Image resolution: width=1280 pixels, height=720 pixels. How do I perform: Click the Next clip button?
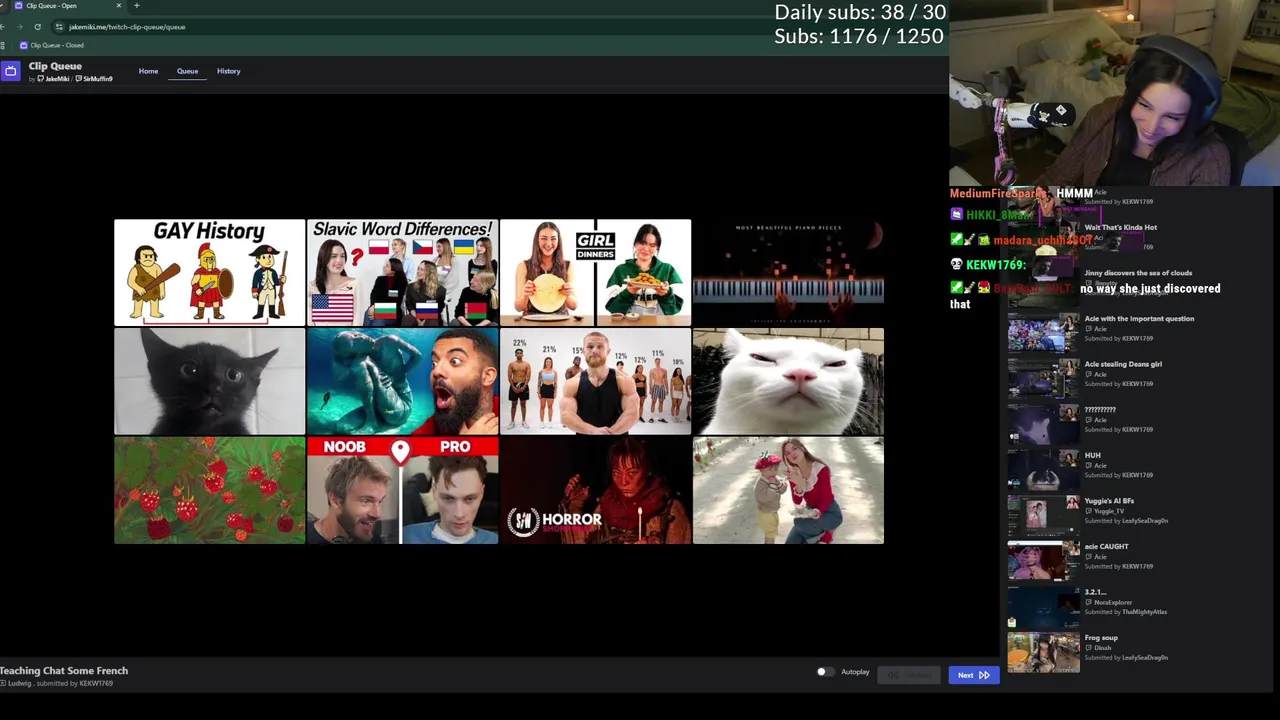click(x=973, y=675)
